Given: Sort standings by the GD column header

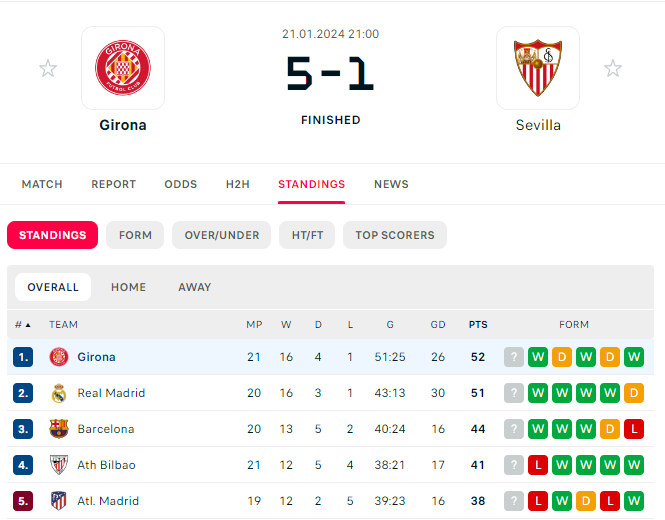Looking at the screenshot, I should (438, 325).
